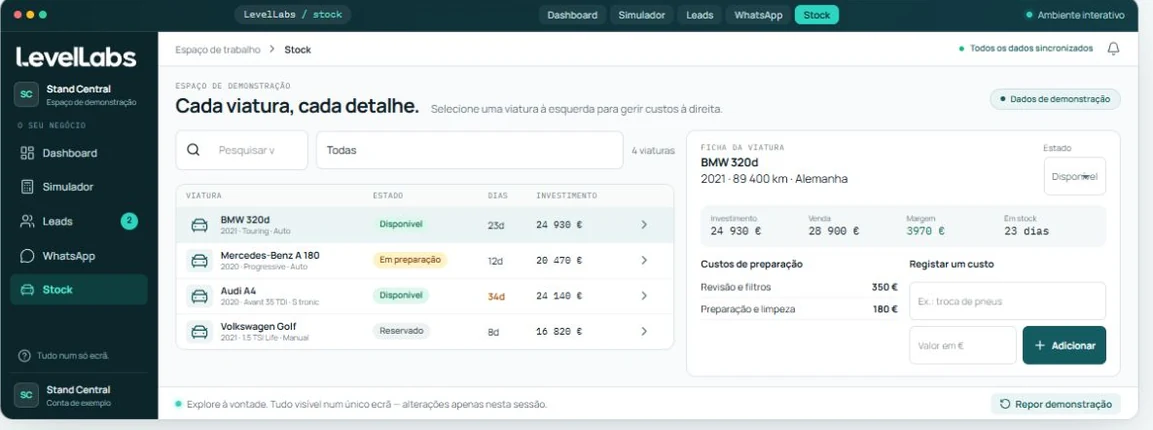Click the Preparação e limpeza cost row
Screen dimensions: 1153x430
click(799, 309)
